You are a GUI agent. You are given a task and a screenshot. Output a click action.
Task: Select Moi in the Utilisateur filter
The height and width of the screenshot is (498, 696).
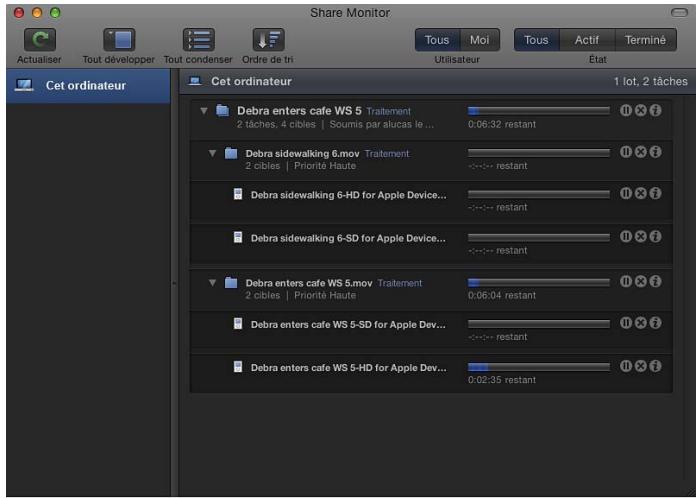tap(480, 40)
